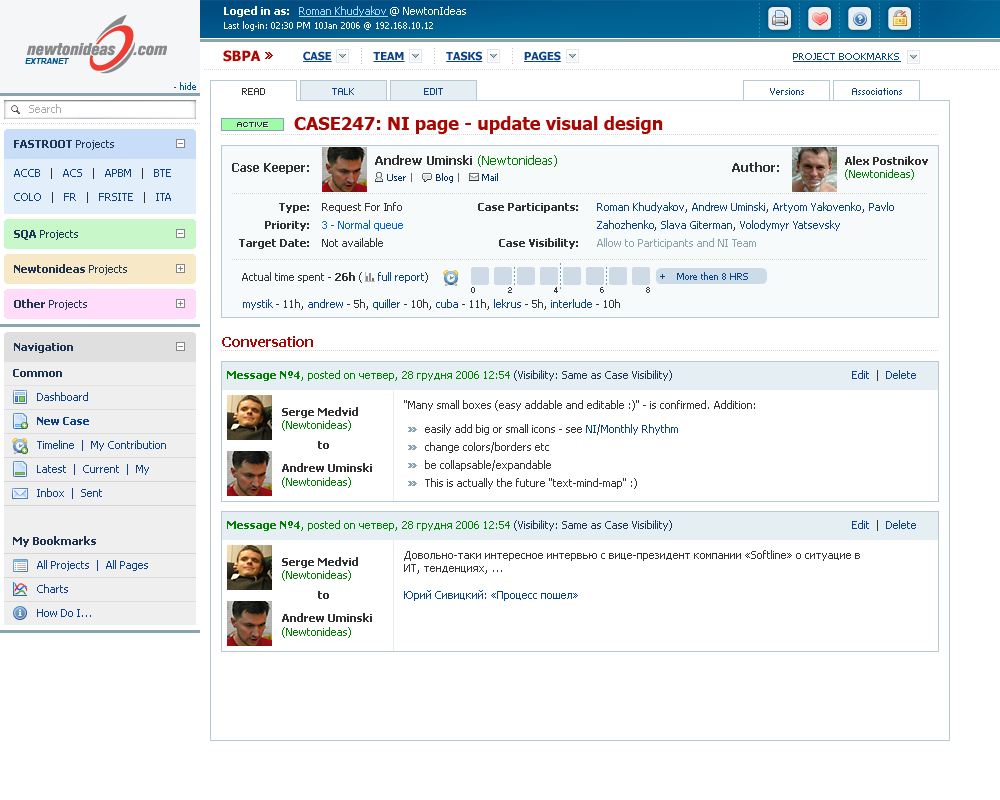The image size is (1000, 800).
Task: Click the Charts icon in My Bookmarks
Action: coord(20,589)
